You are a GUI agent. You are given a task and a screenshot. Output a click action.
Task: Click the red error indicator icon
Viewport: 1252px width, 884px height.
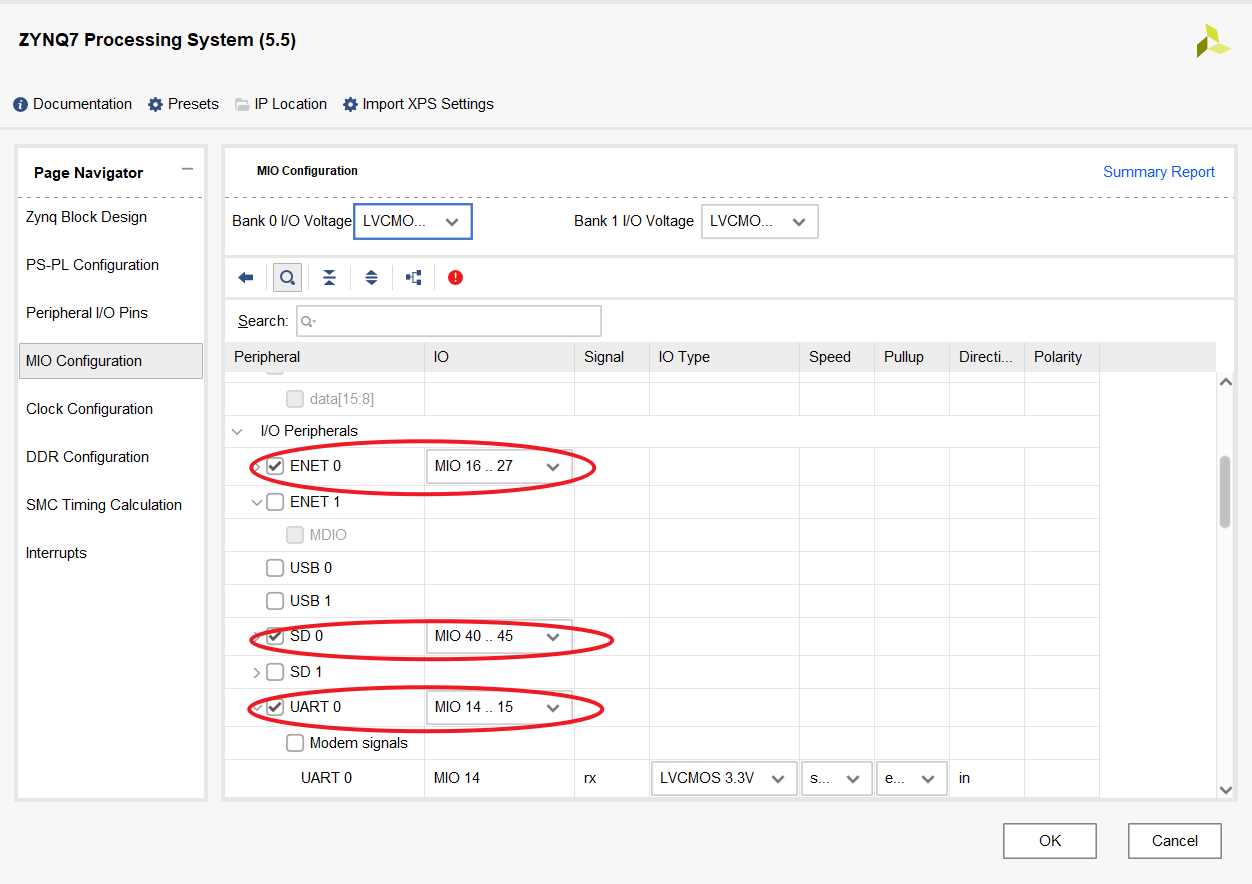coord(456,278)
